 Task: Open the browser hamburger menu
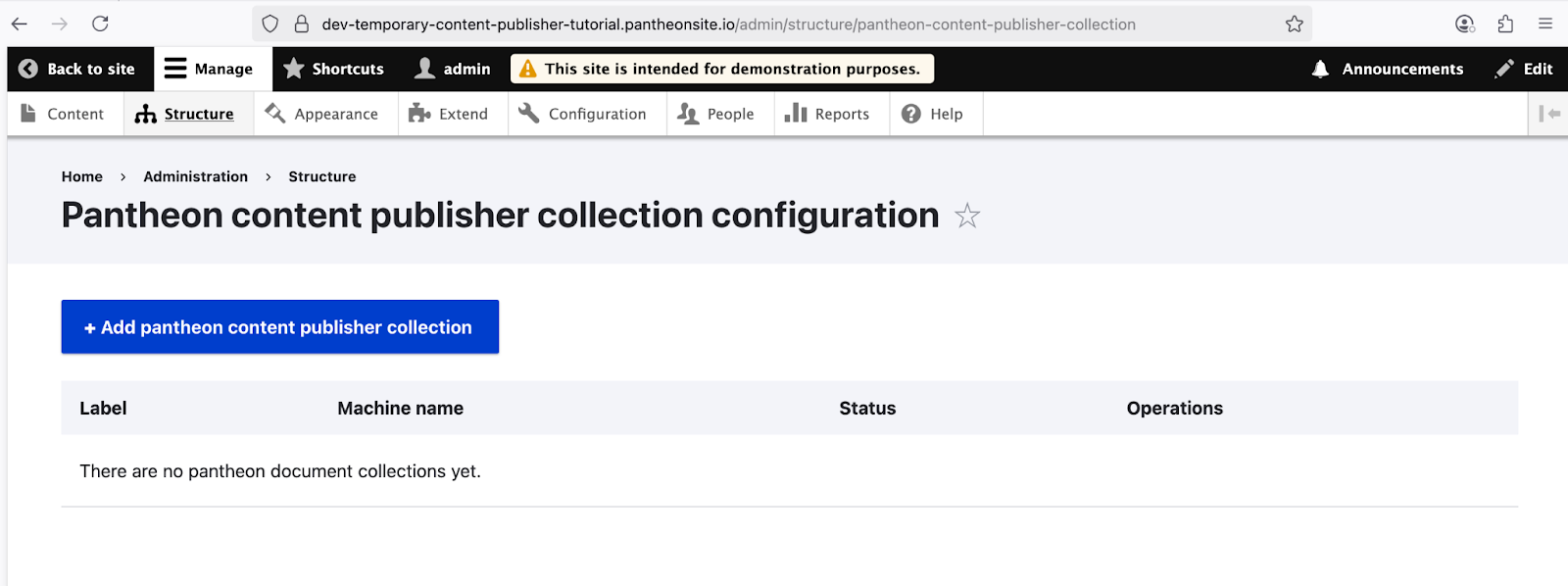pos(1545,24)
